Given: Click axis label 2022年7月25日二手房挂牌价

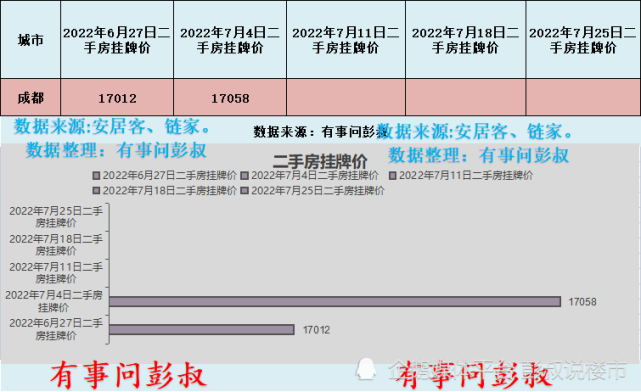Looking at the screenshot, I should [56, 217].
